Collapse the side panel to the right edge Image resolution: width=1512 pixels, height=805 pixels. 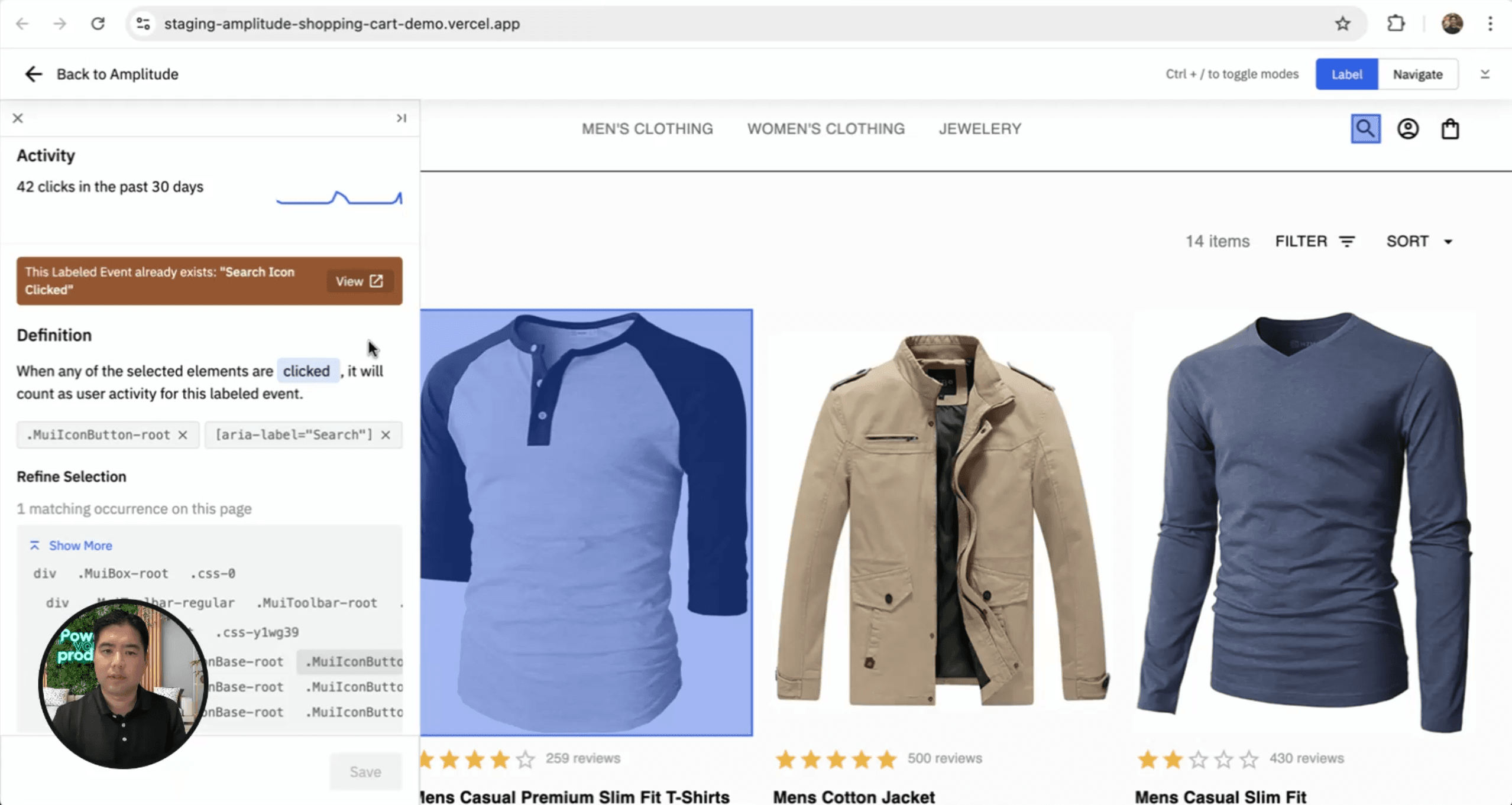tap(402, 118)
